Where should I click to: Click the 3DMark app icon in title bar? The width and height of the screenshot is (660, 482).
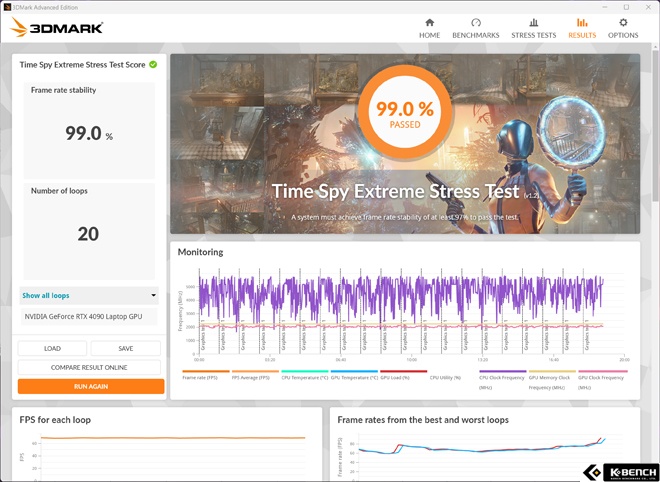tap(7, 7)
